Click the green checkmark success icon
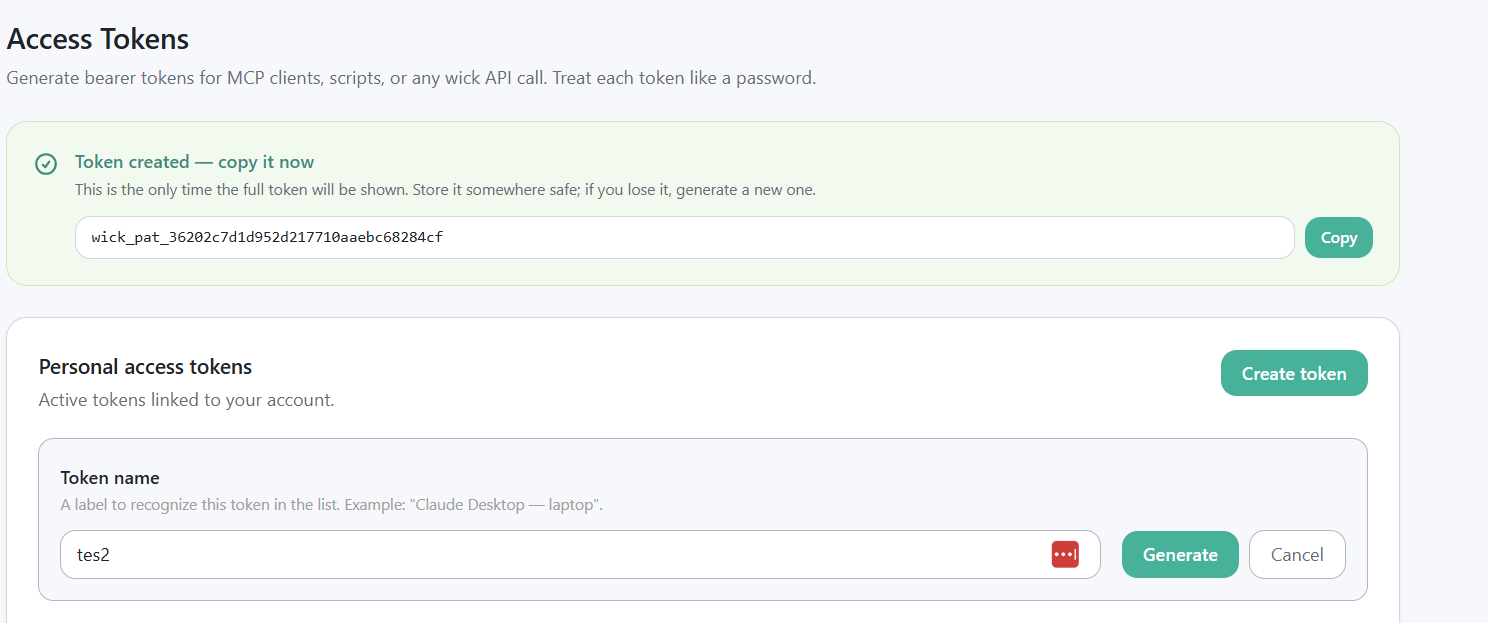Image resolution: width=1488 pixels, height=623 pixels. coord(46,163)
